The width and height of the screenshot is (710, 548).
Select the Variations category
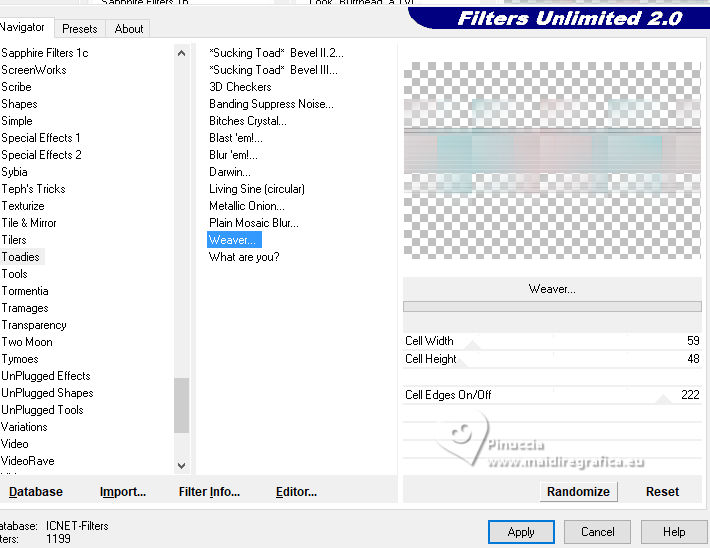coord(24,427)
